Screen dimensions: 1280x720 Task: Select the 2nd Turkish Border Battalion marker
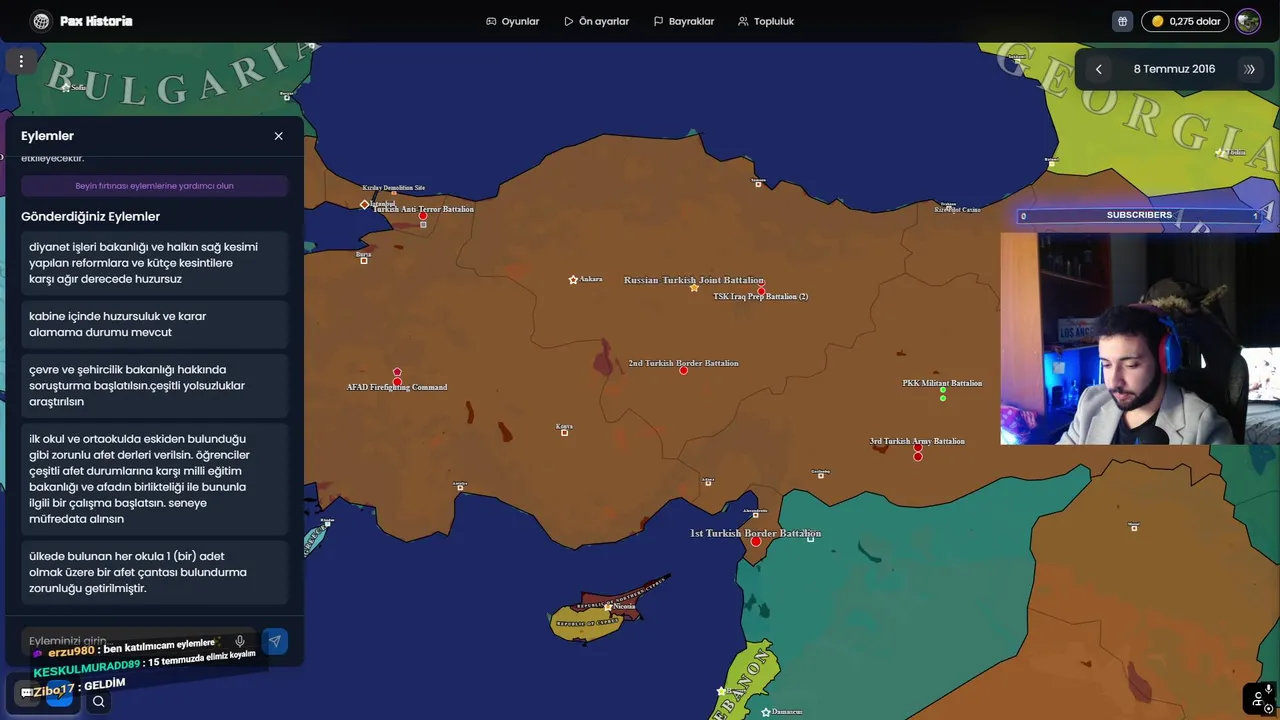click(x=684, y=371)
